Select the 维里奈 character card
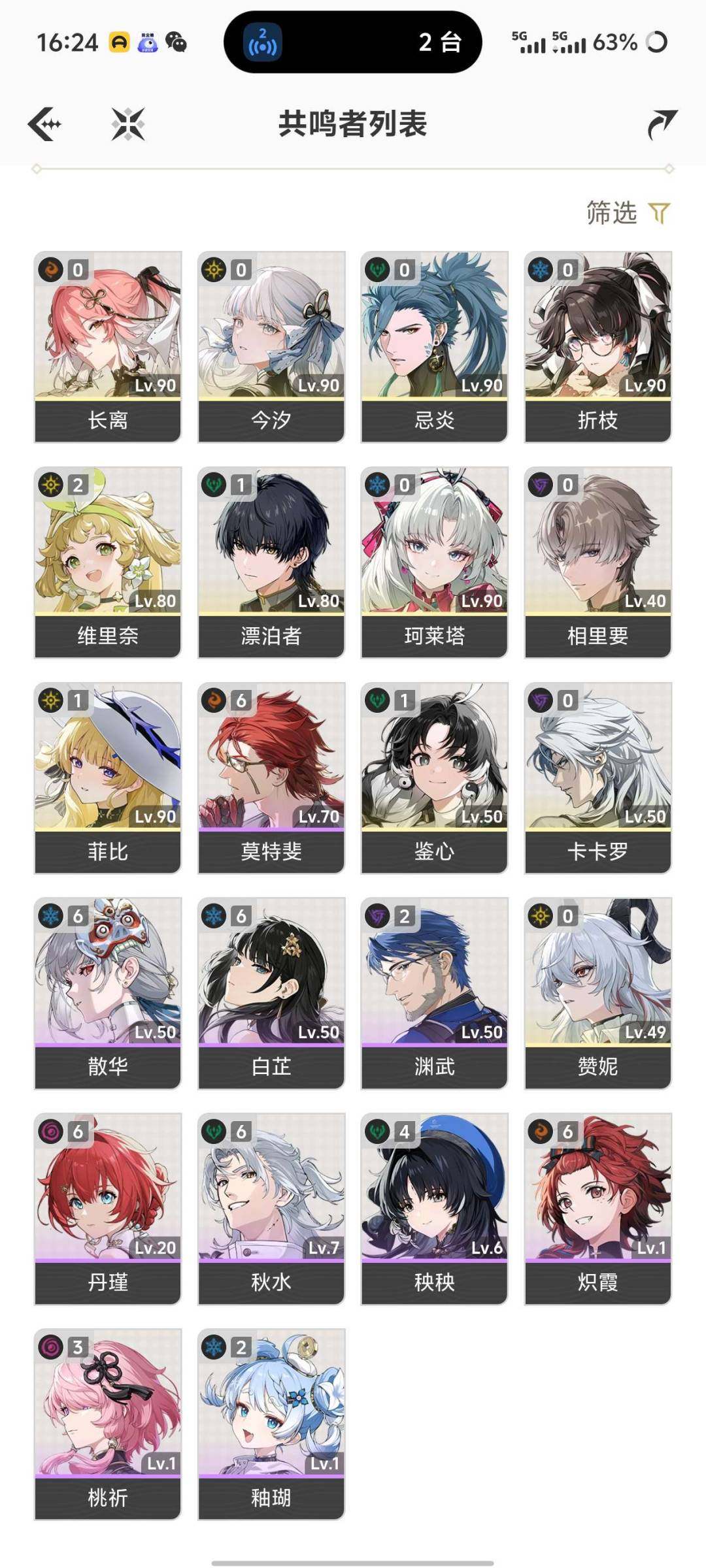The width and height of the screenshot is (706, 1568). (108, 562)
